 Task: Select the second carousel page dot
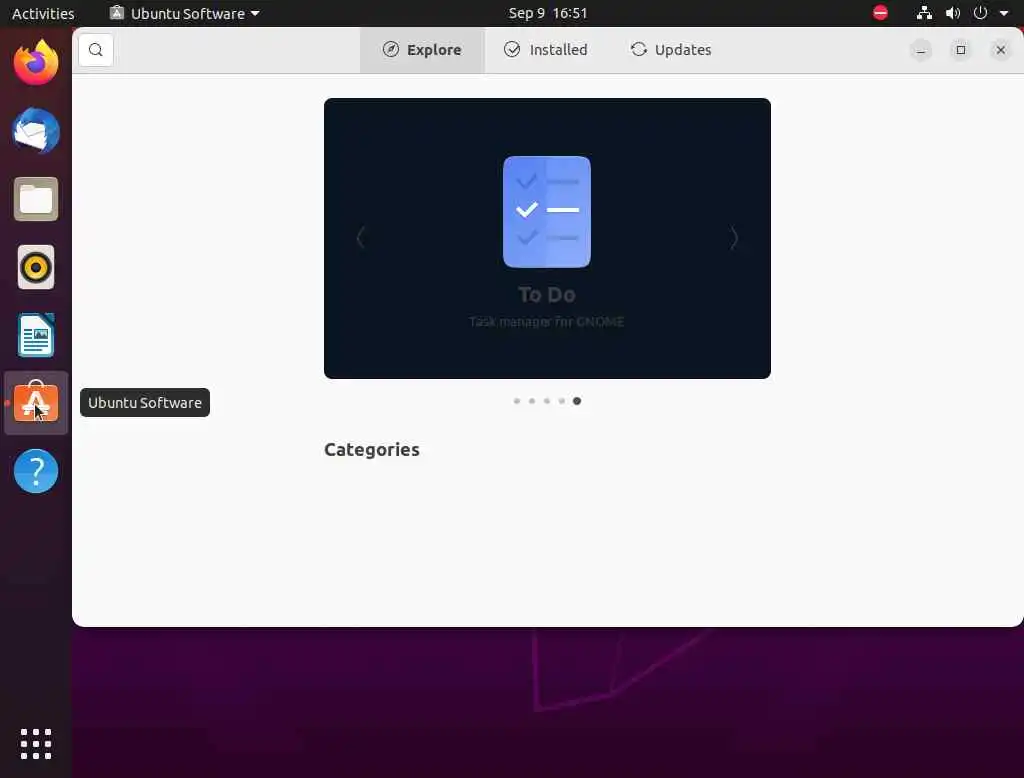(532, 401)
